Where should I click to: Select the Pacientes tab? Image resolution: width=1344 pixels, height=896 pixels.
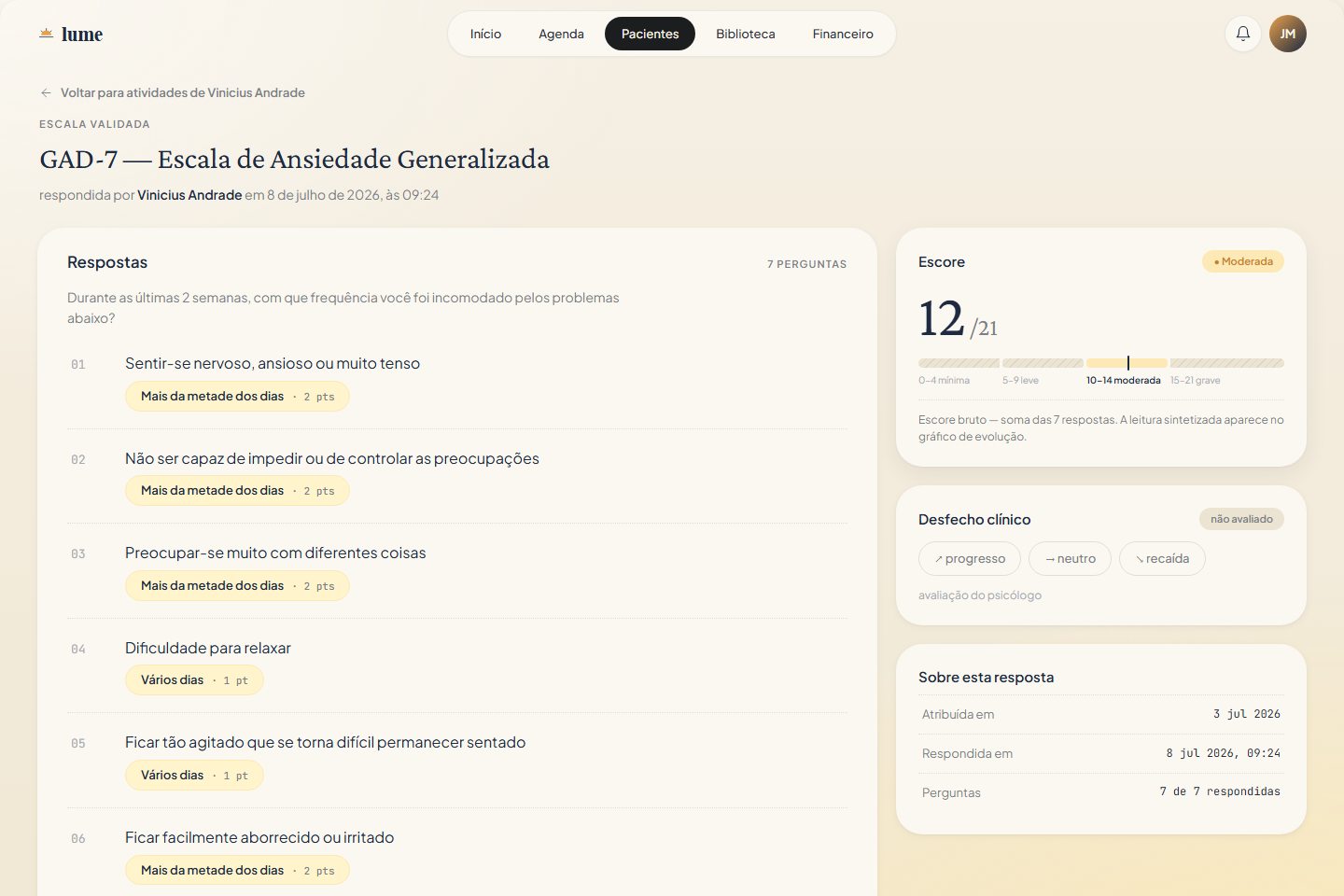(x=650, y=34)
